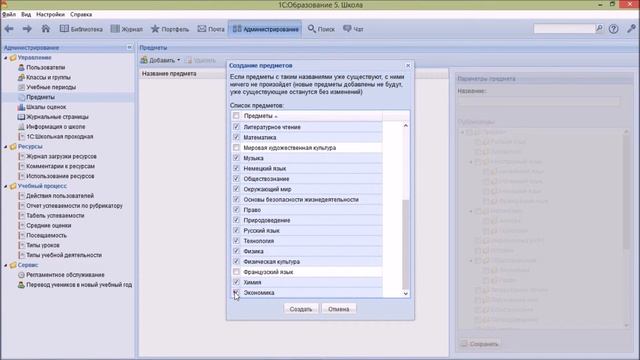Close the Создание предметов dialog
Screen dimensions: 640x360
point(408,65)
